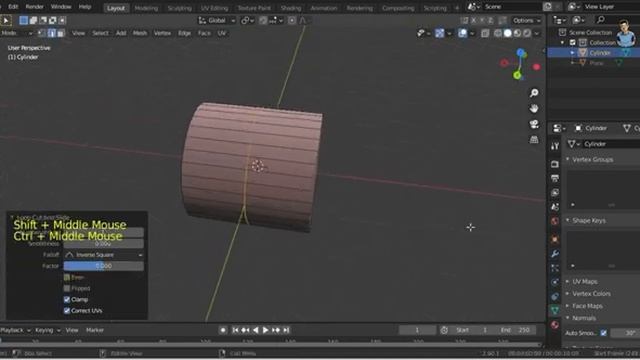Open the Output properties tab
Image resolution: width=640 pixels, height=360 pixels.
(555, 178)
